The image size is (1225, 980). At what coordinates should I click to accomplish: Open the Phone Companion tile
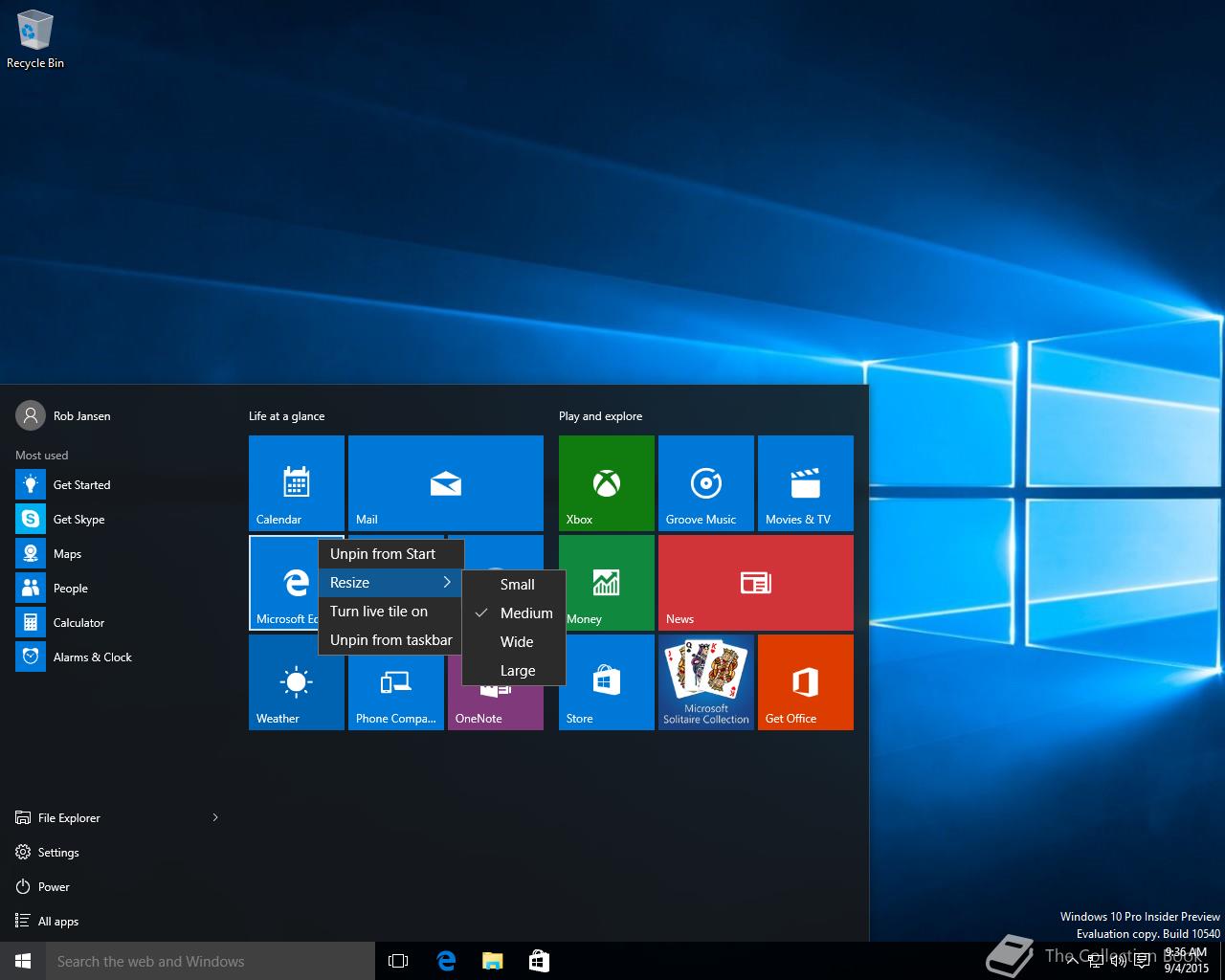(396, 694)
